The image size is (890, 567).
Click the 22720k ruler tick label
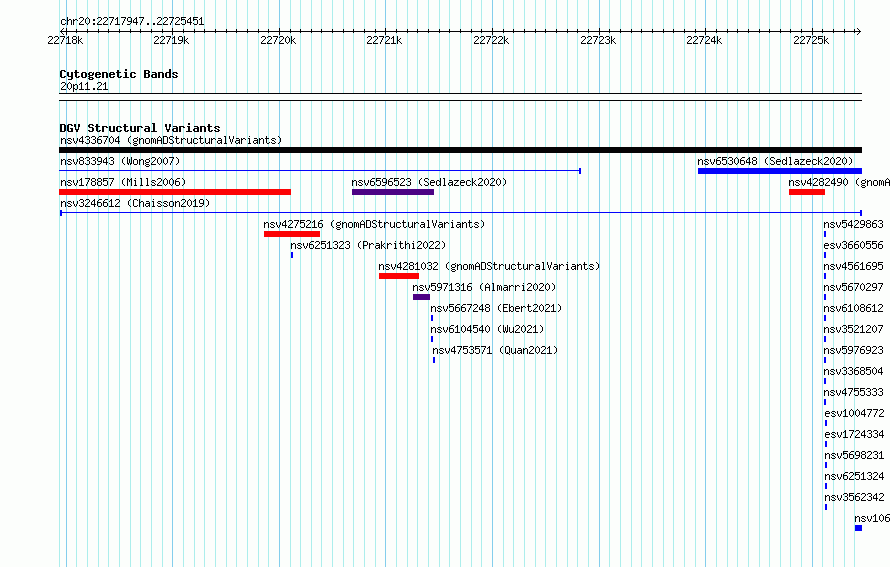coord(278,40)
